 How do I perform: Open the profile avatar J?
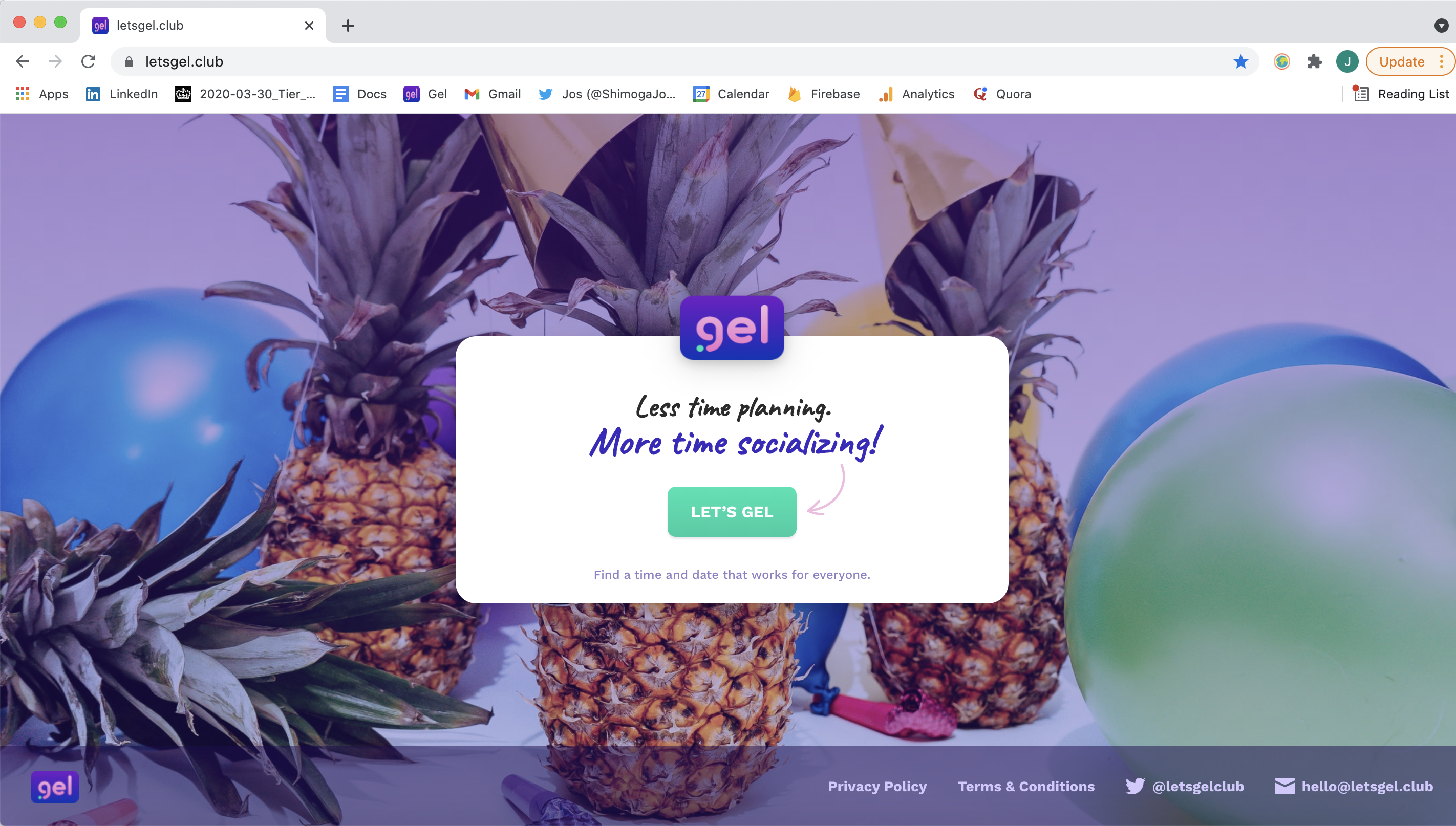pyautogui.click(x=1347, y=61)
